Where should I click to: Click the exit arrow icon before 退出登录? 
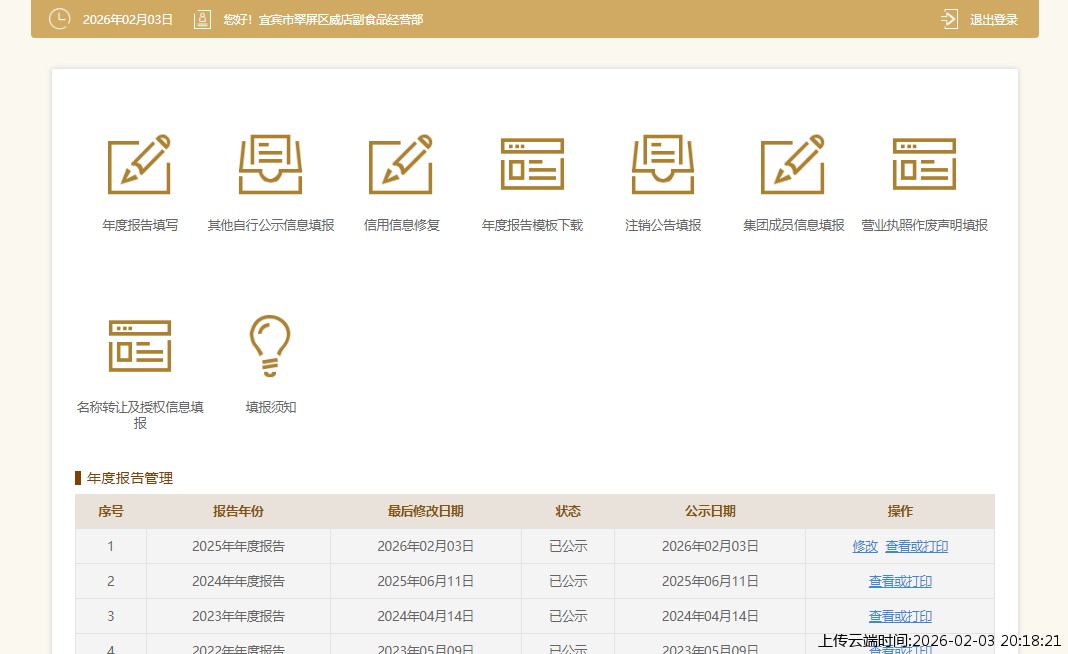pyautogui.click(x=948, y=18)
